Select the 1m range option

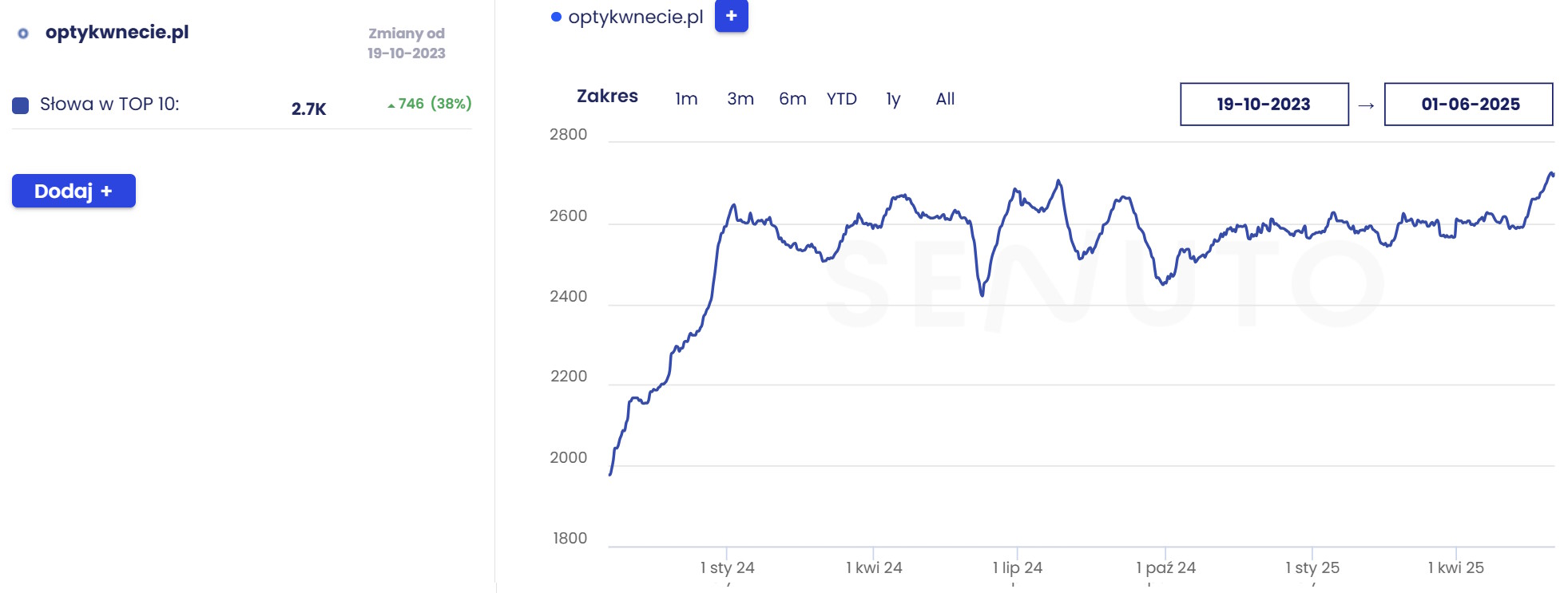click(686, 99)
